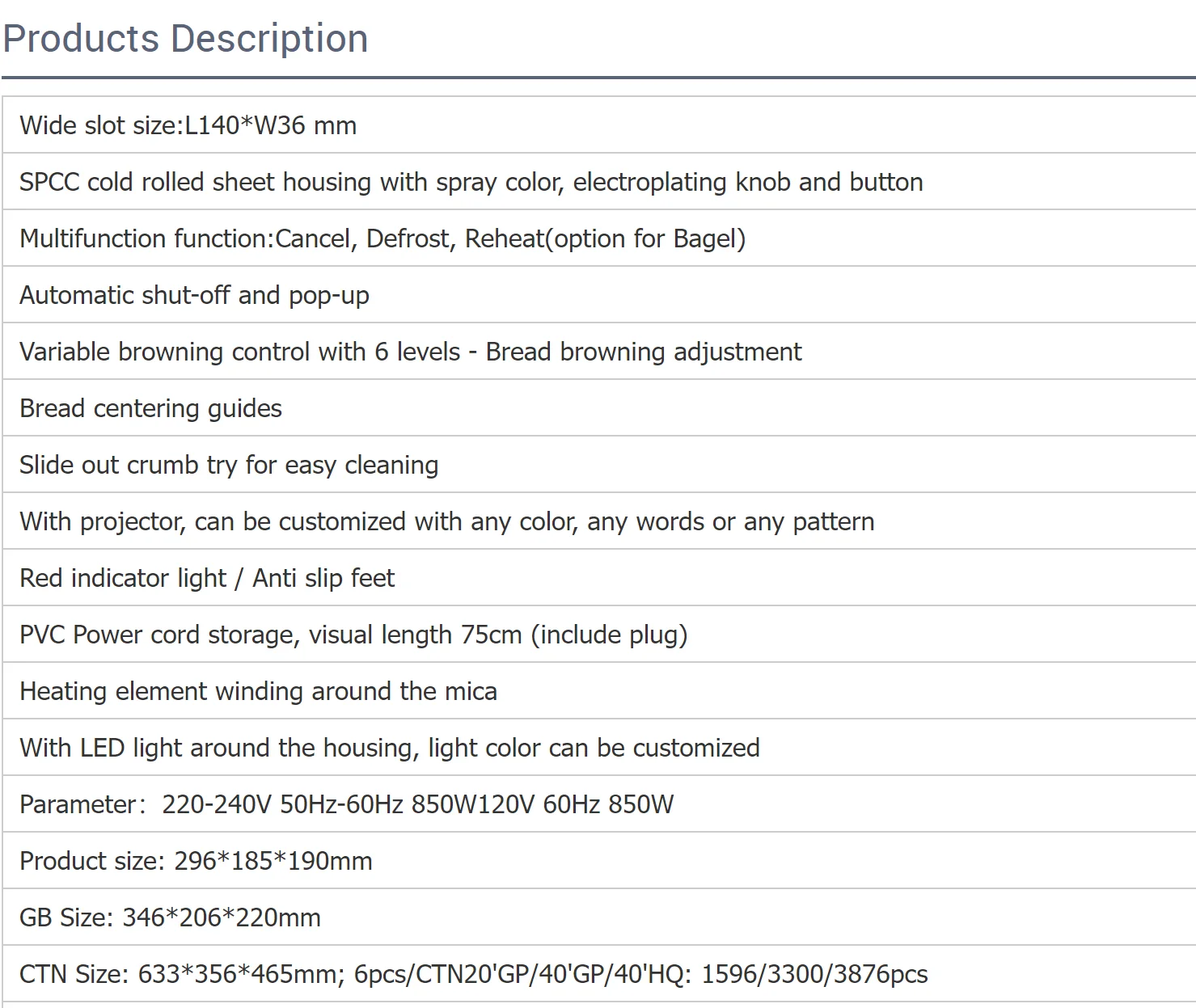Select the Heating element winding row

258,691
